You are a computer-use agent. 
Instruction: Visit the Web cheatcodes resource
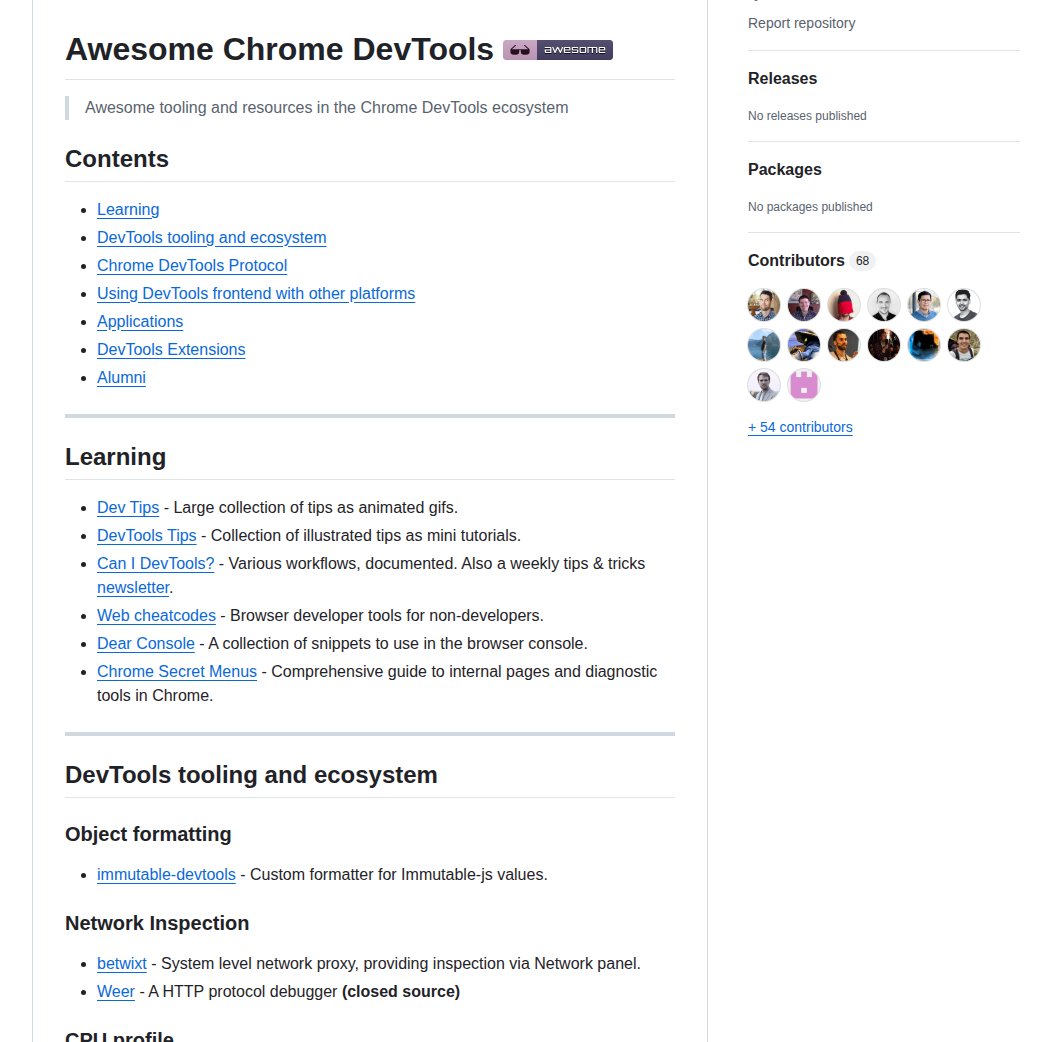tap(156, 615)
